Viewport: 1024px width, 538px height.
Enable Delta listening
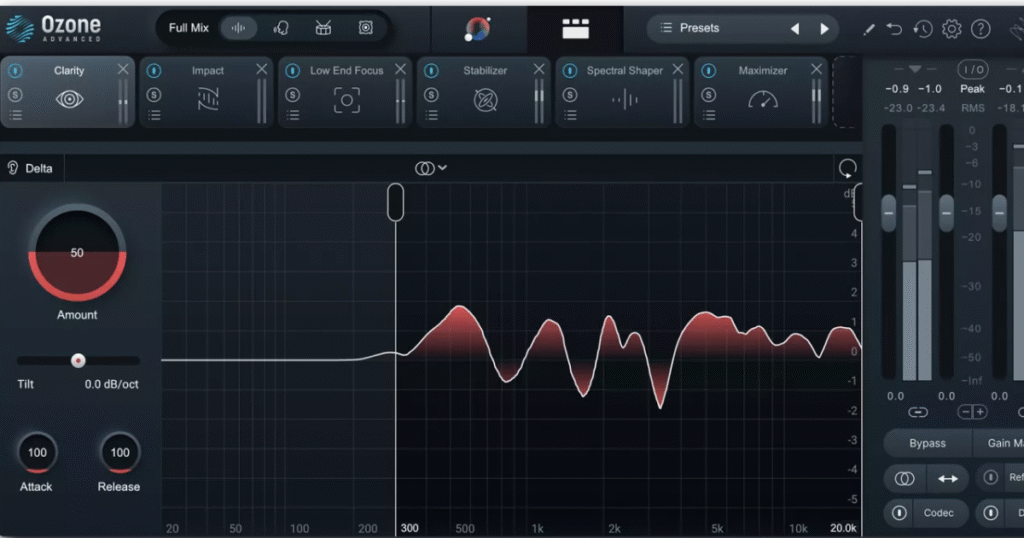(x=30, y=168)
